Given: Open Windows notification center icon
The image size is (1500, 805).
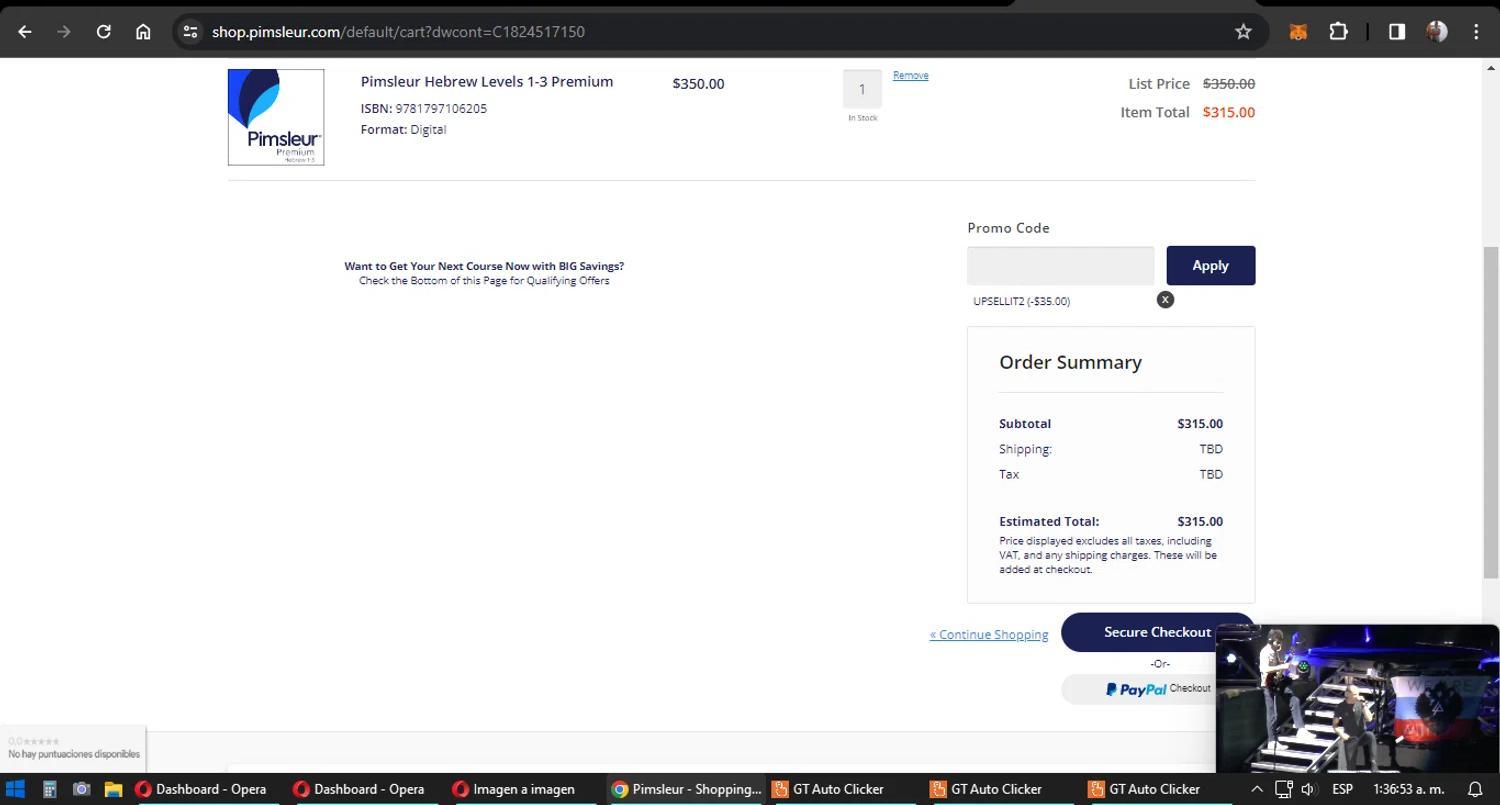Looking at the screenshot, I should (x=1475, y=789).
